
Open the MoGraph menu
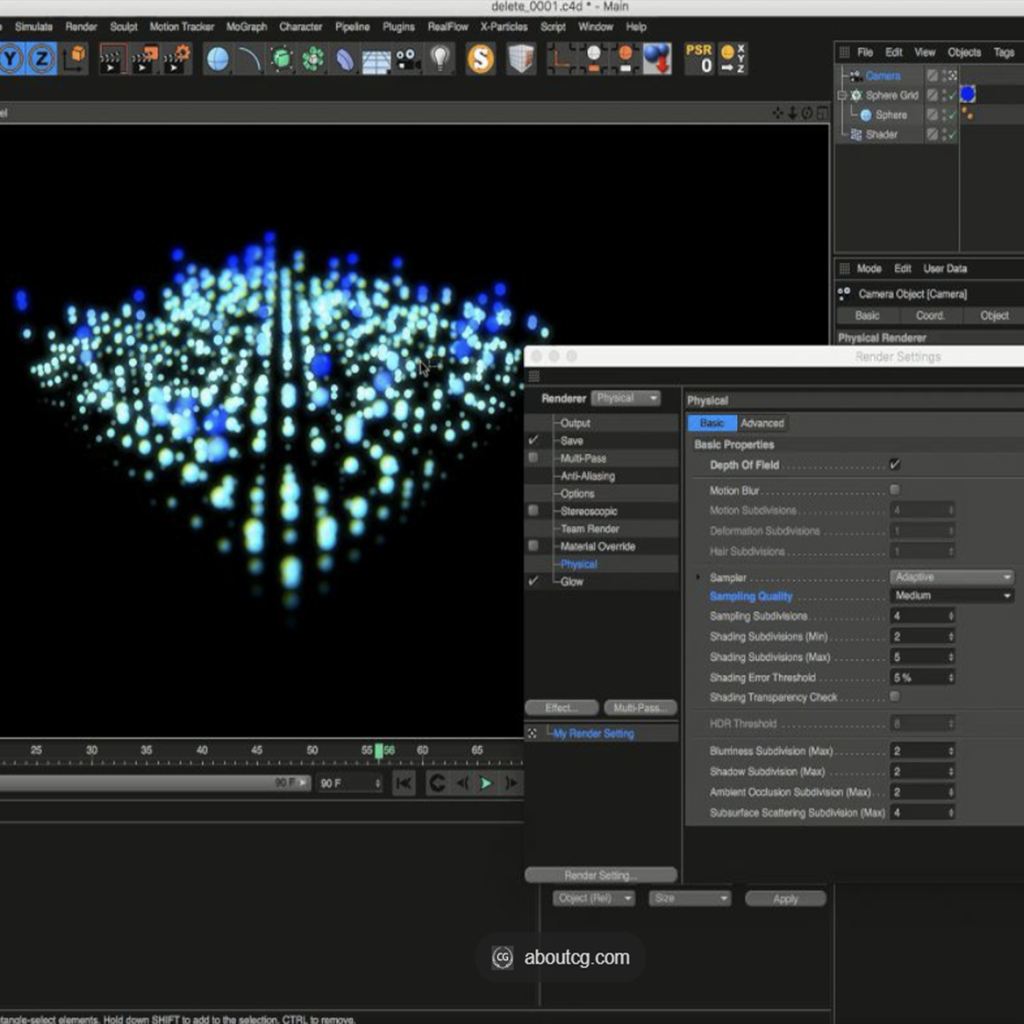[246, 27]
